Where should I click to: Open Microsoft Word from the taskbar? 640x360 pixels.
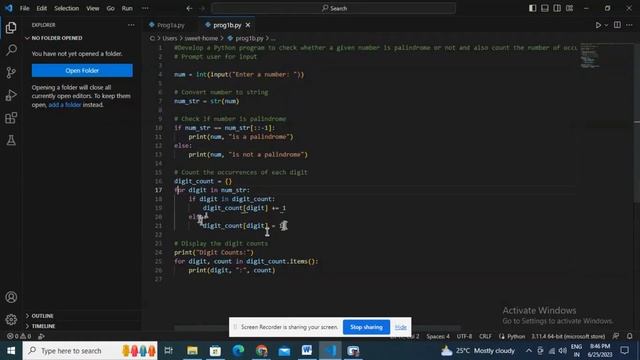click(307, 351)
